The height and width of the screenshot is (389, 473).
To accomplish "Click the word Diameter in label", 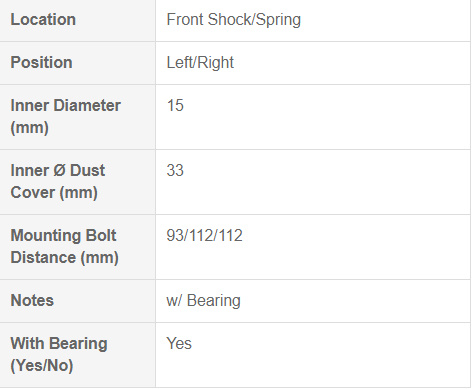I will [87, 105].
